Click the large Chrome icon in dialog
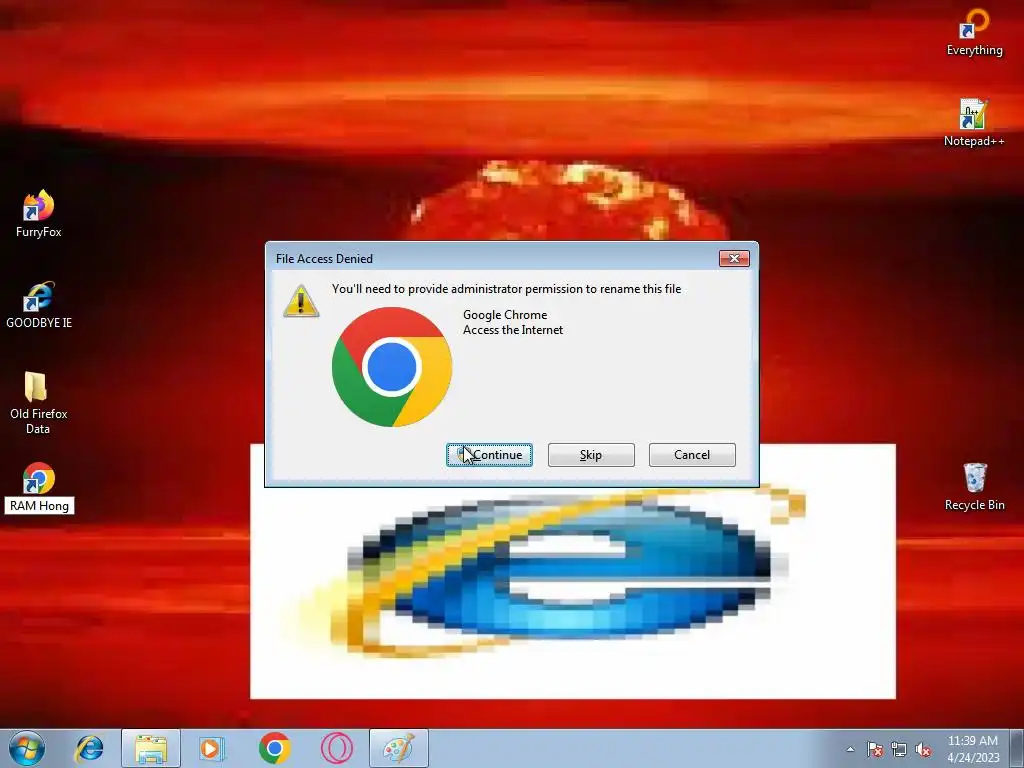The height and width of the screenshot is (768, 1024). point(392,367)
